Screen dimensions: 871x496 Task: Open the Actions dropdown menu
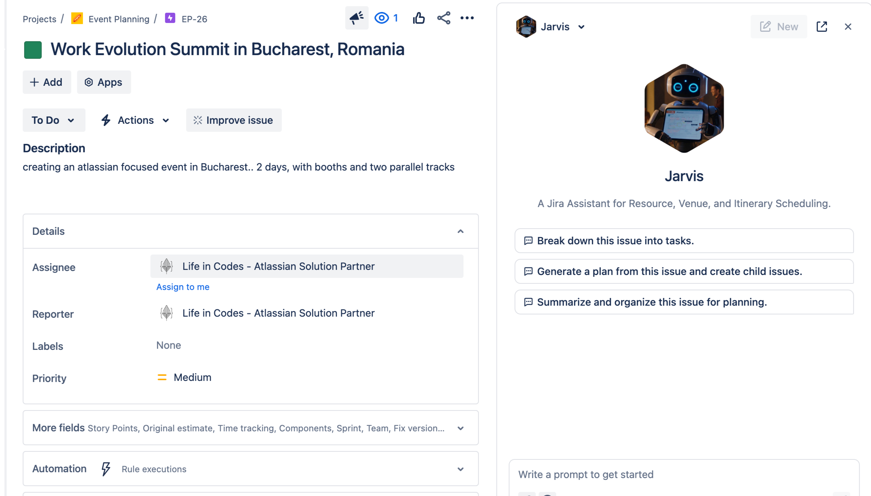pyautogui.click(x=135, y=120)
